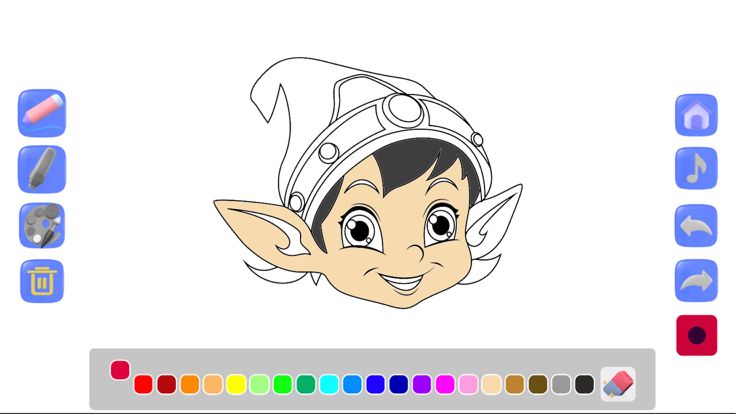Screen dimensions: 736x414
Task: Go to the home screen
Action: click(696, 115)
